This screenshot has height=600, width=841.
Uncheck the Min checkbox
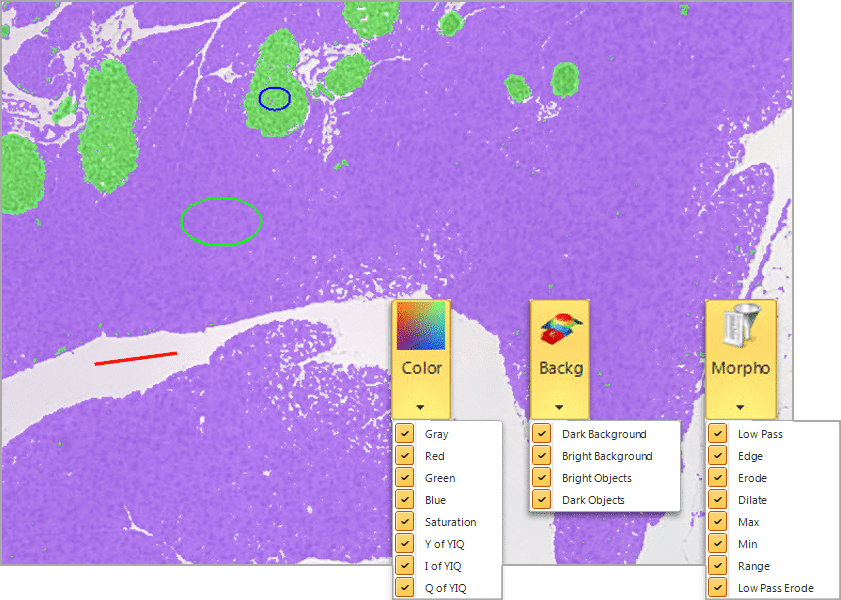pyautogui.click(x=718, y=544)
